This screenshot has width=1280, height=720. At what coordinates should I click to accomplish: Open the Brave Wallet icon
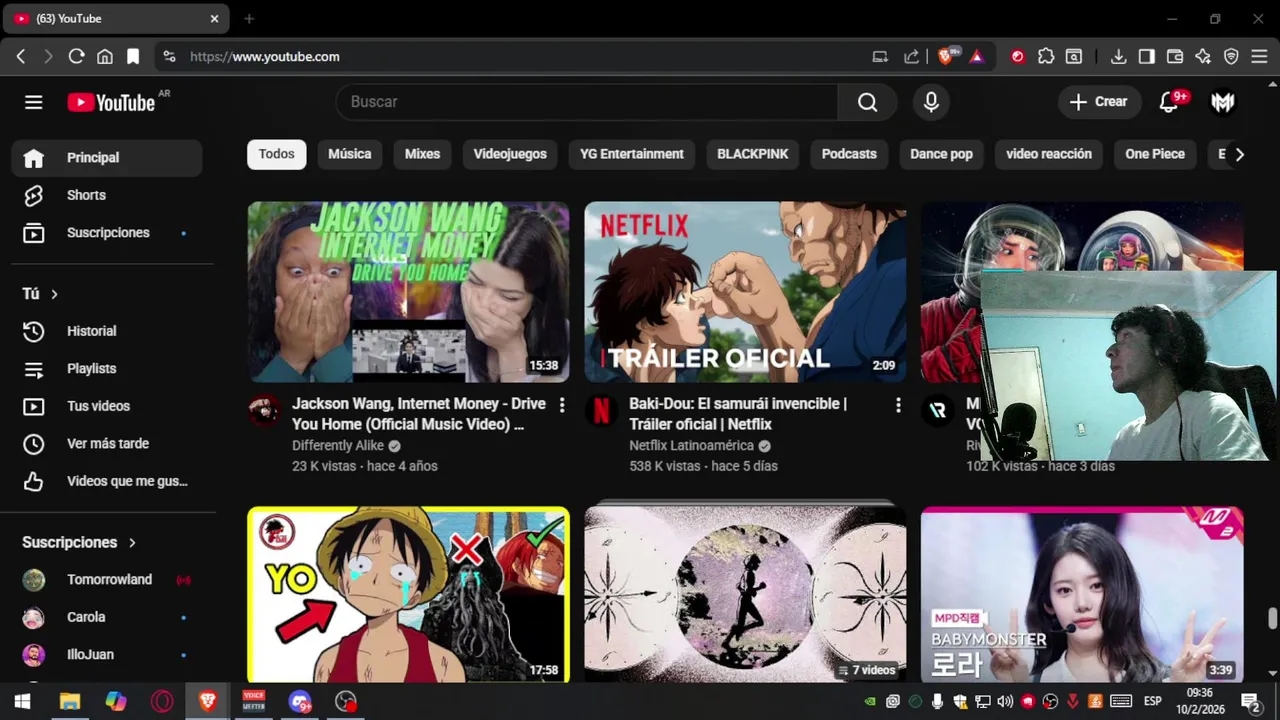1175,57
